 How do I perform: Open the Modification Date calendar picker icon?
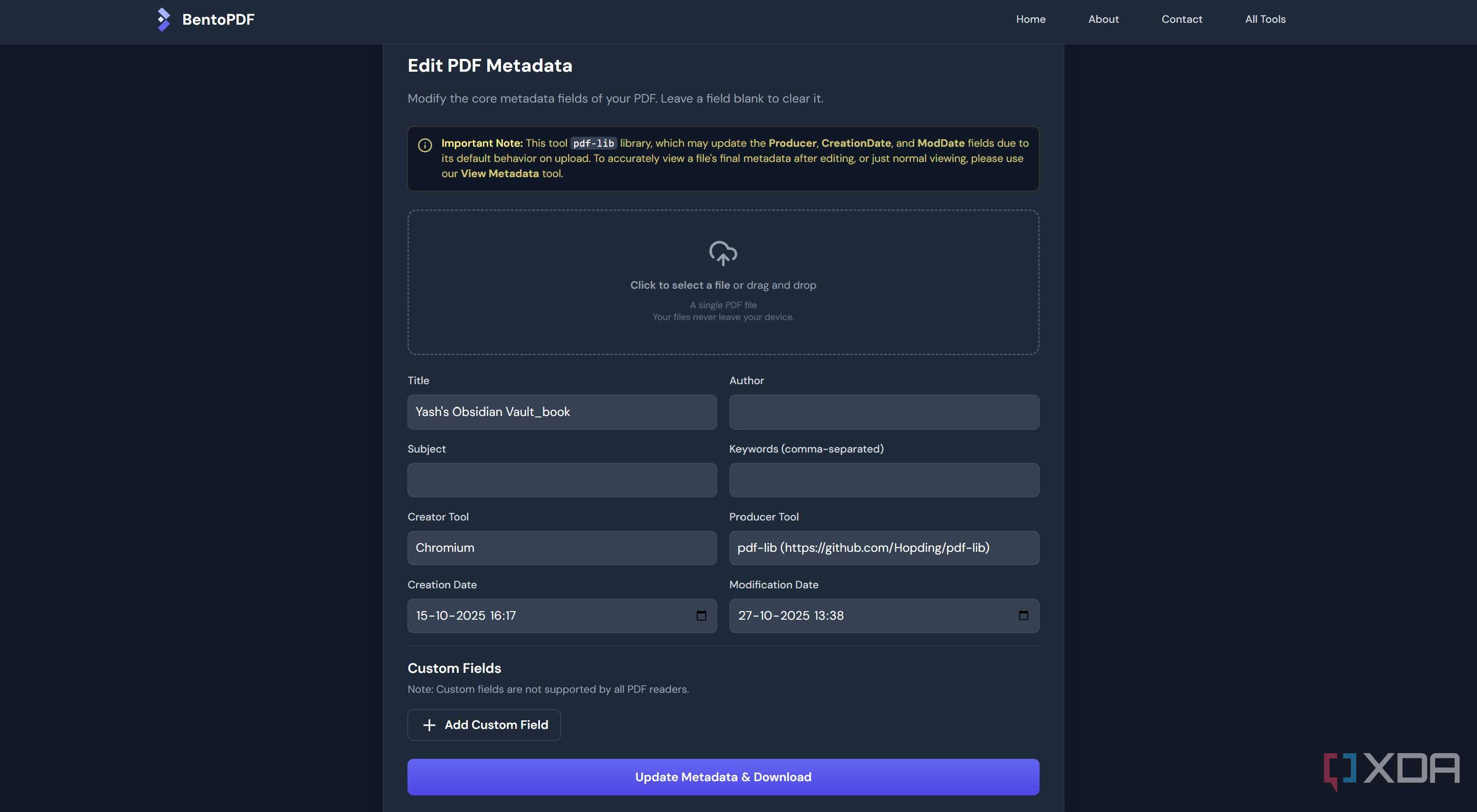pos(1023,615)
